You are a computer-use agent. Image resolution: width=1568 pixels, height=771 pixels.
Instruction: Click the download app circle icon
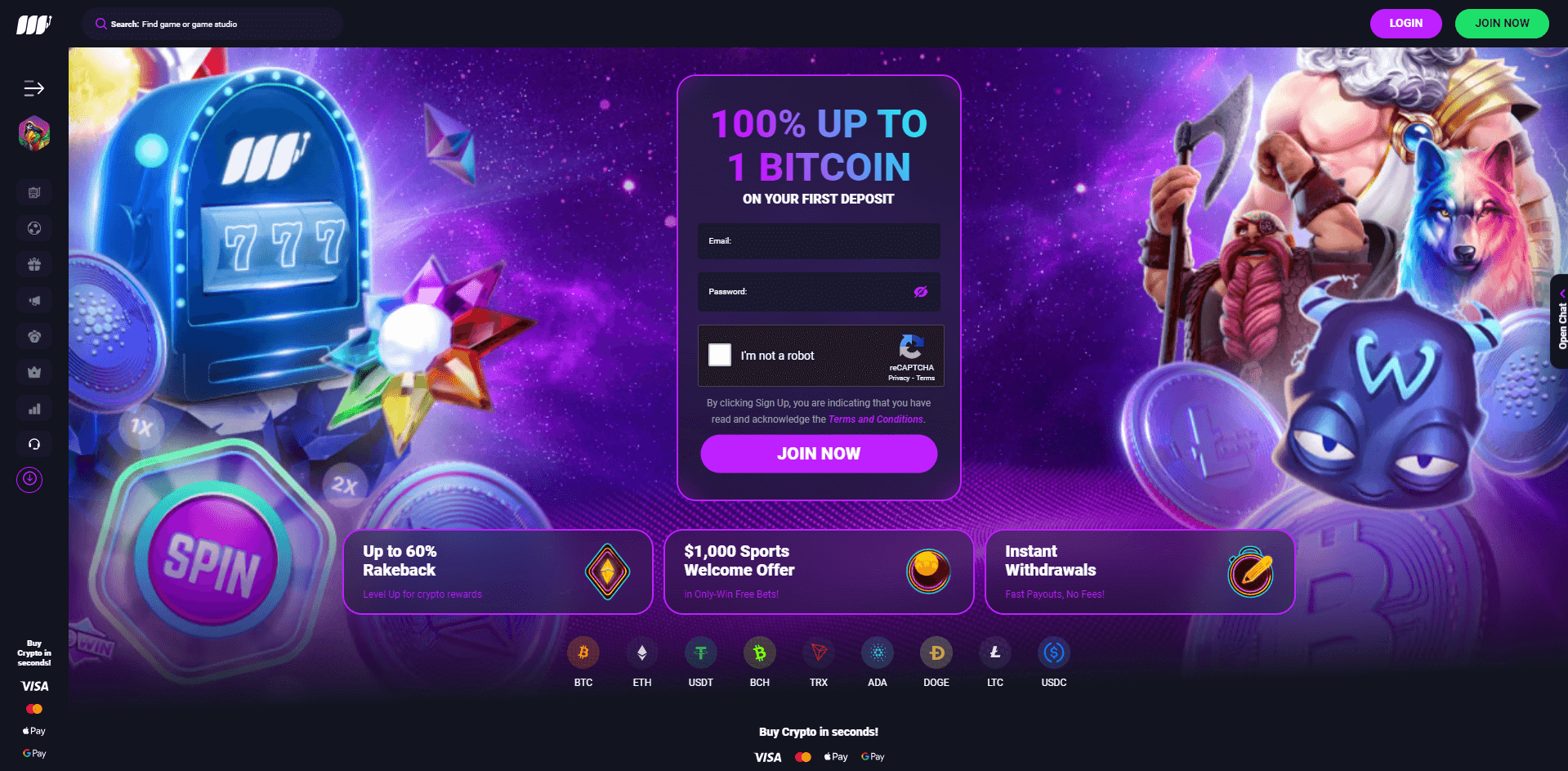tap(29, 479)
